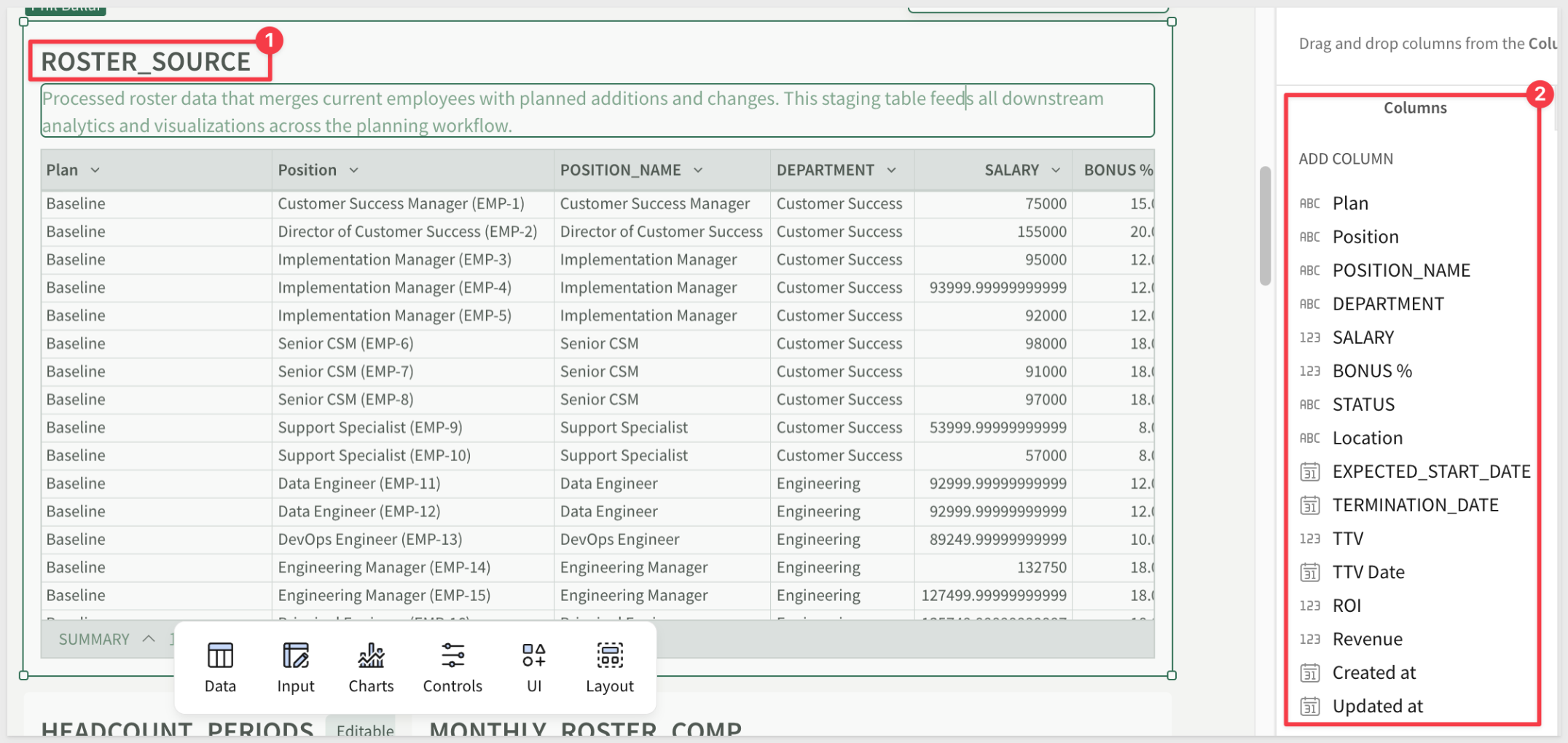
Task: Click the text type icon beside Location
Action: (x=1309, y=438)
